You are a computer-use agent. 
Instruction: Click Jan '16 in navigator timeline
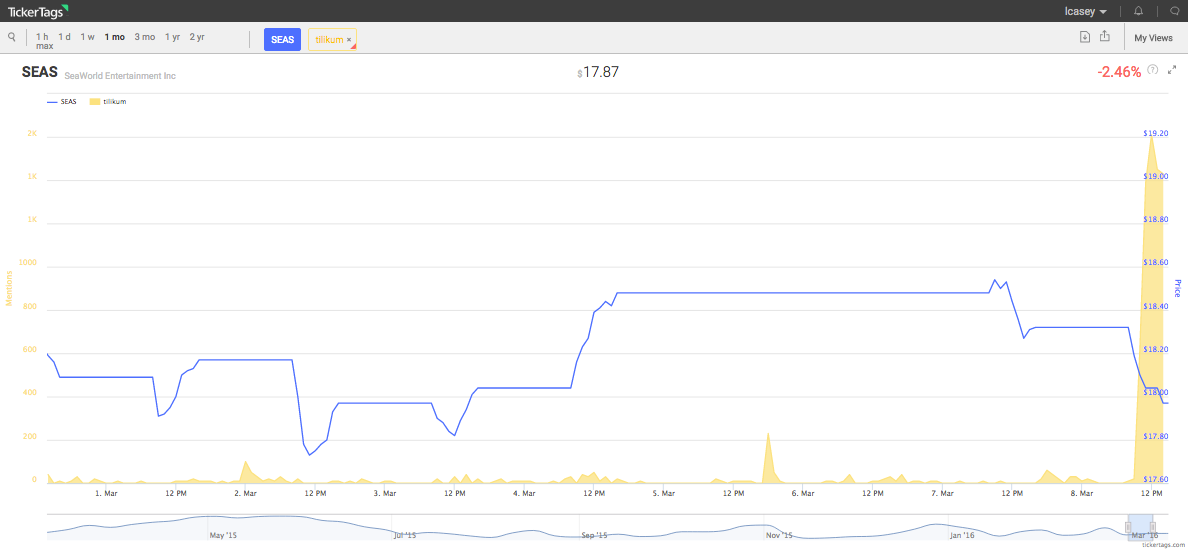click(961, 536)
